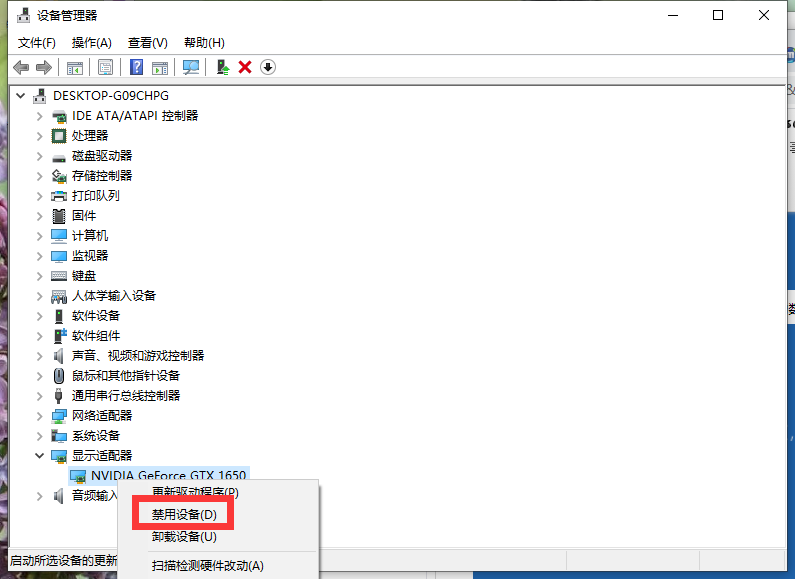Click the NVIDIA GeForce GTX 1650 device icon
This screenshot has height=579, width=795.
78,476
